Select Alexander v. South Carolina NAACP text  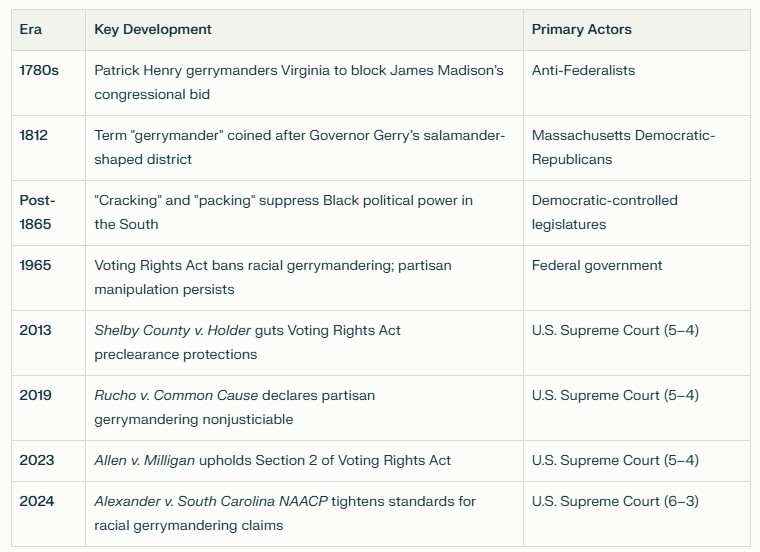click(x=211, y=501)
